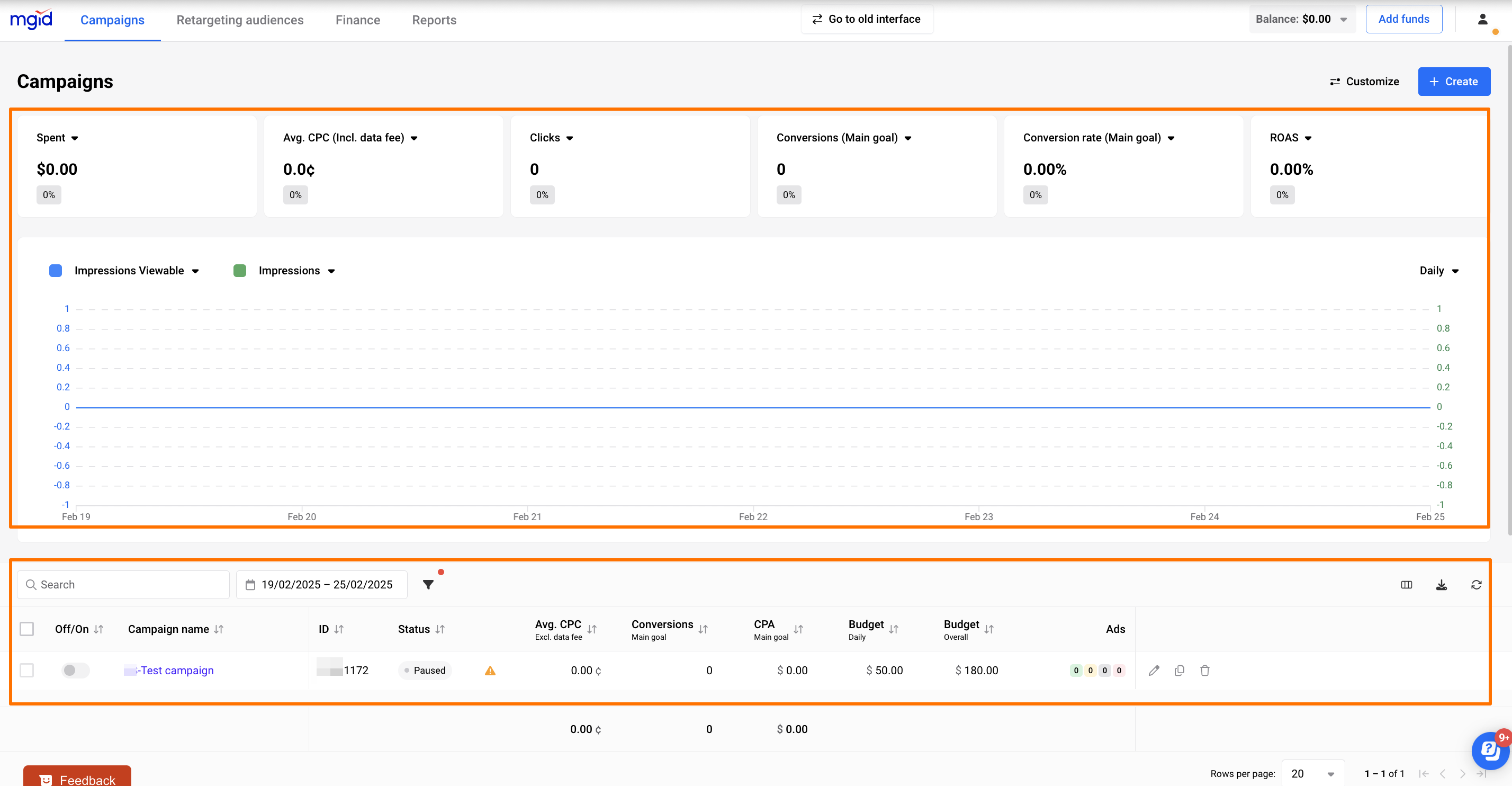
Task: Refresh the campaigns table
Action: pos(1476,585)
